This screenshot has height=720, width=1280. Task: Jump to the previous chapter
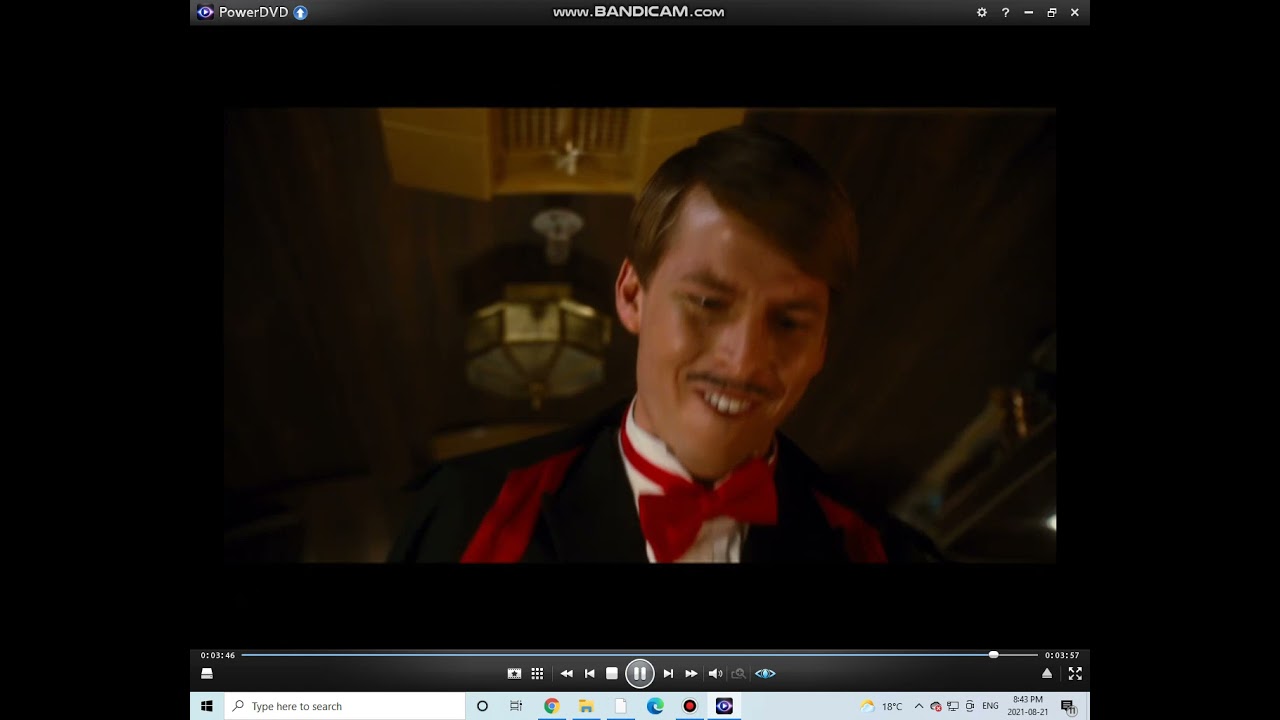(x=590, y=674)
